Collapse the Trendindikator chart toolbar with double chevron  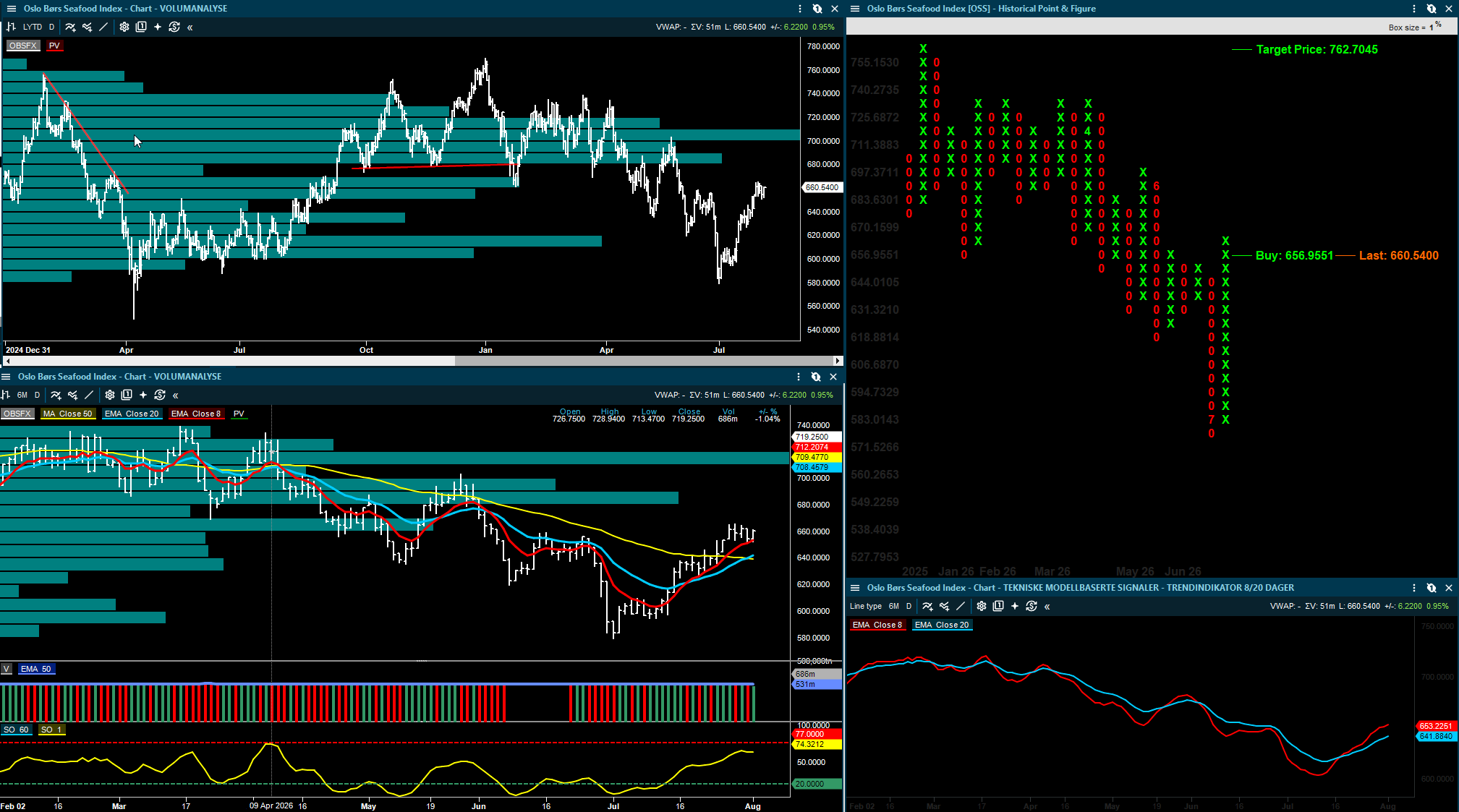pyautogui.click(x=1047, y=607)
